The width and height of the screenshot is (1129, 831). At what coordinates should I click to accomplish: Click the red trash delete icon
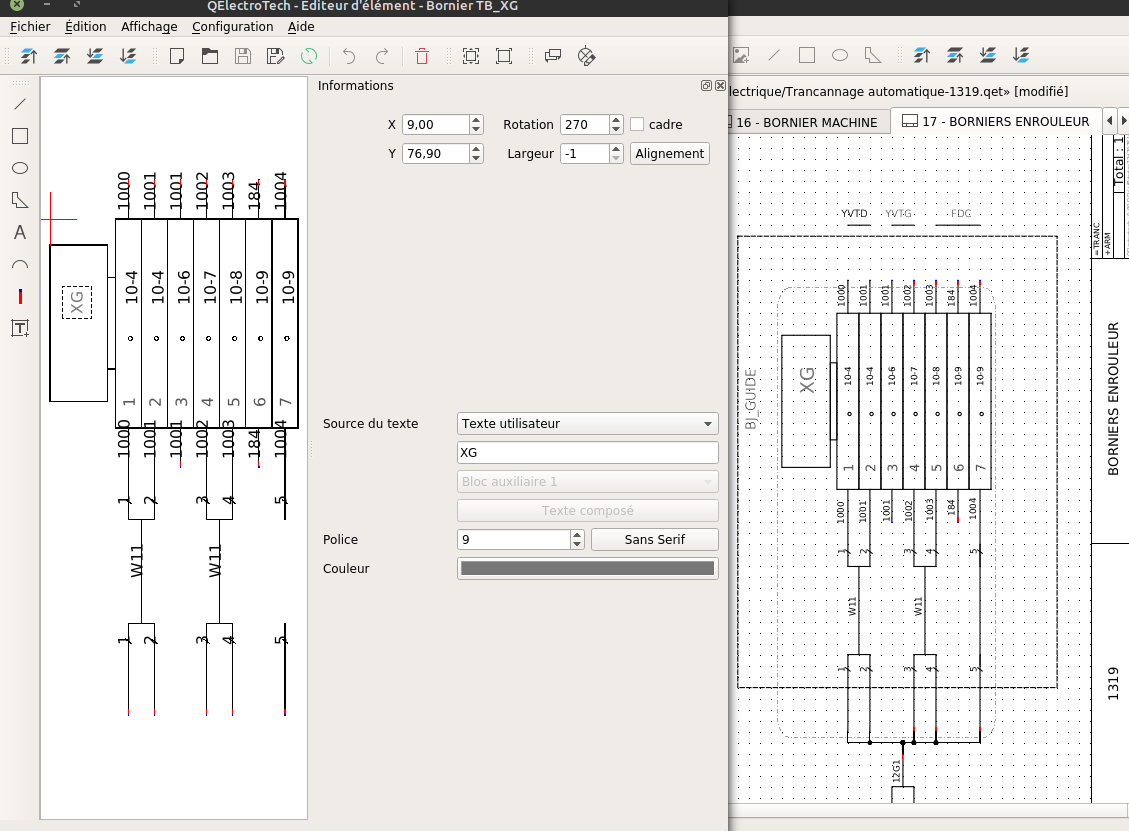(422, 56)
